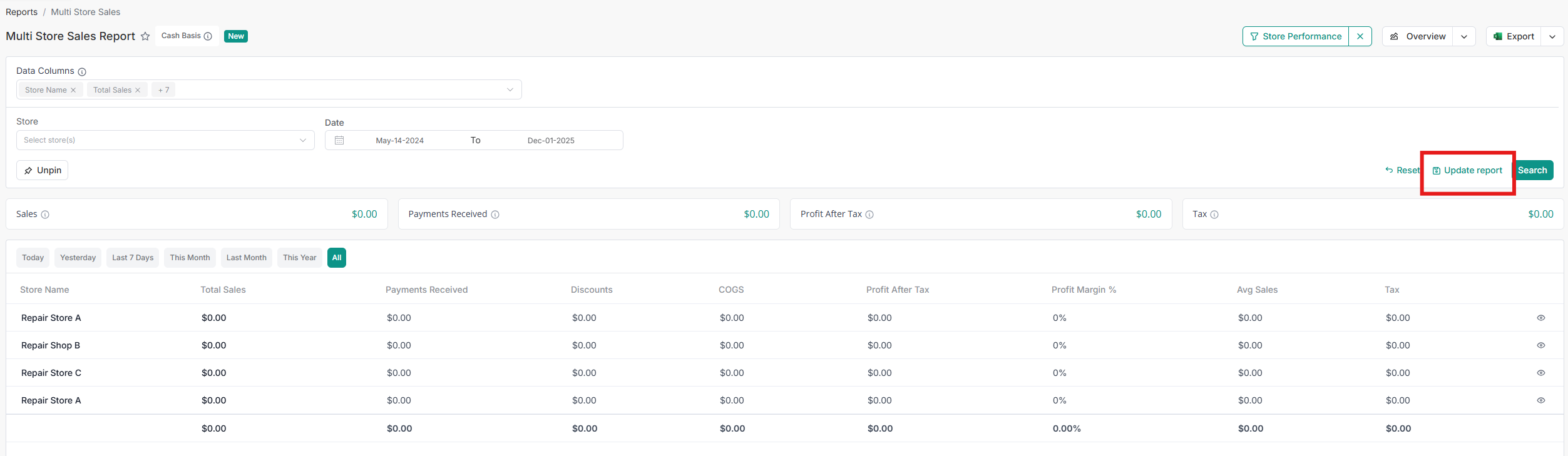The image size is (1568, 456).
Task: Click the Dec-01-2025 end date field
Action: (x=551, y=141)
